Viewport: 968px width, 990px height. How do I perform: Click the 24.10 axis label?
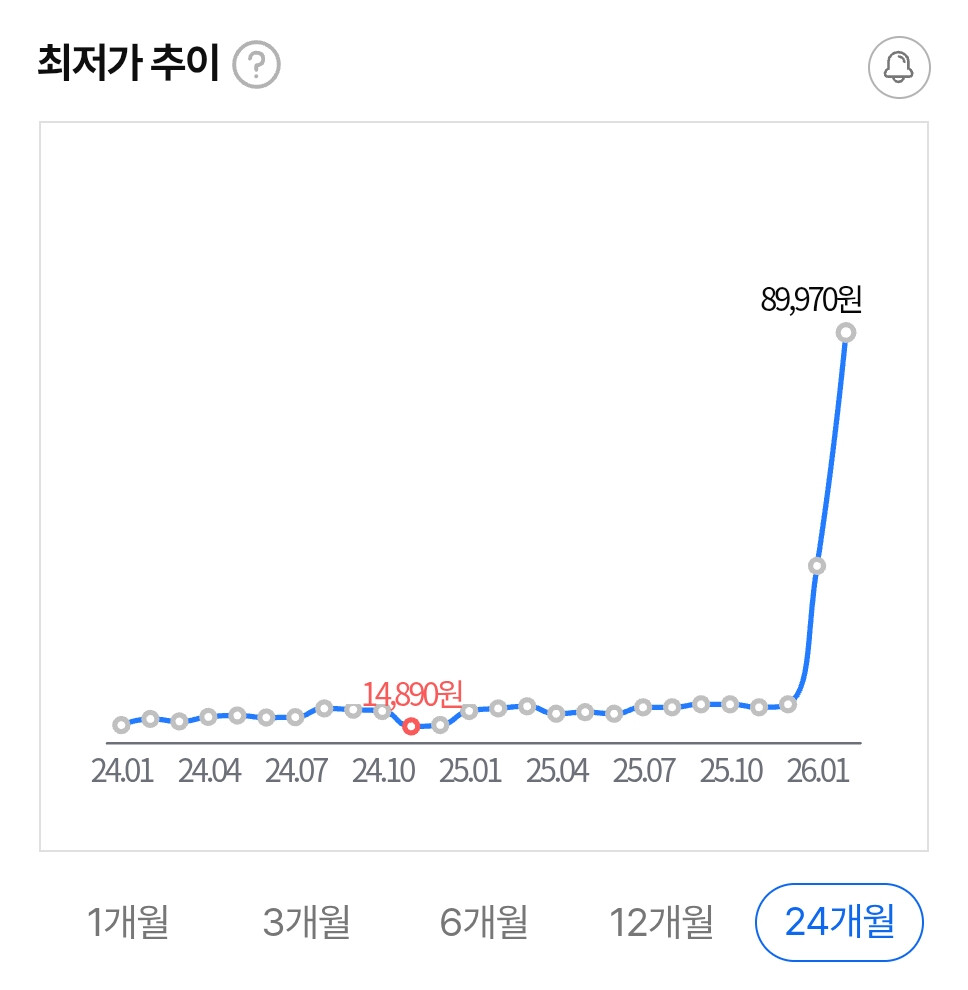(x=383, y=772)
